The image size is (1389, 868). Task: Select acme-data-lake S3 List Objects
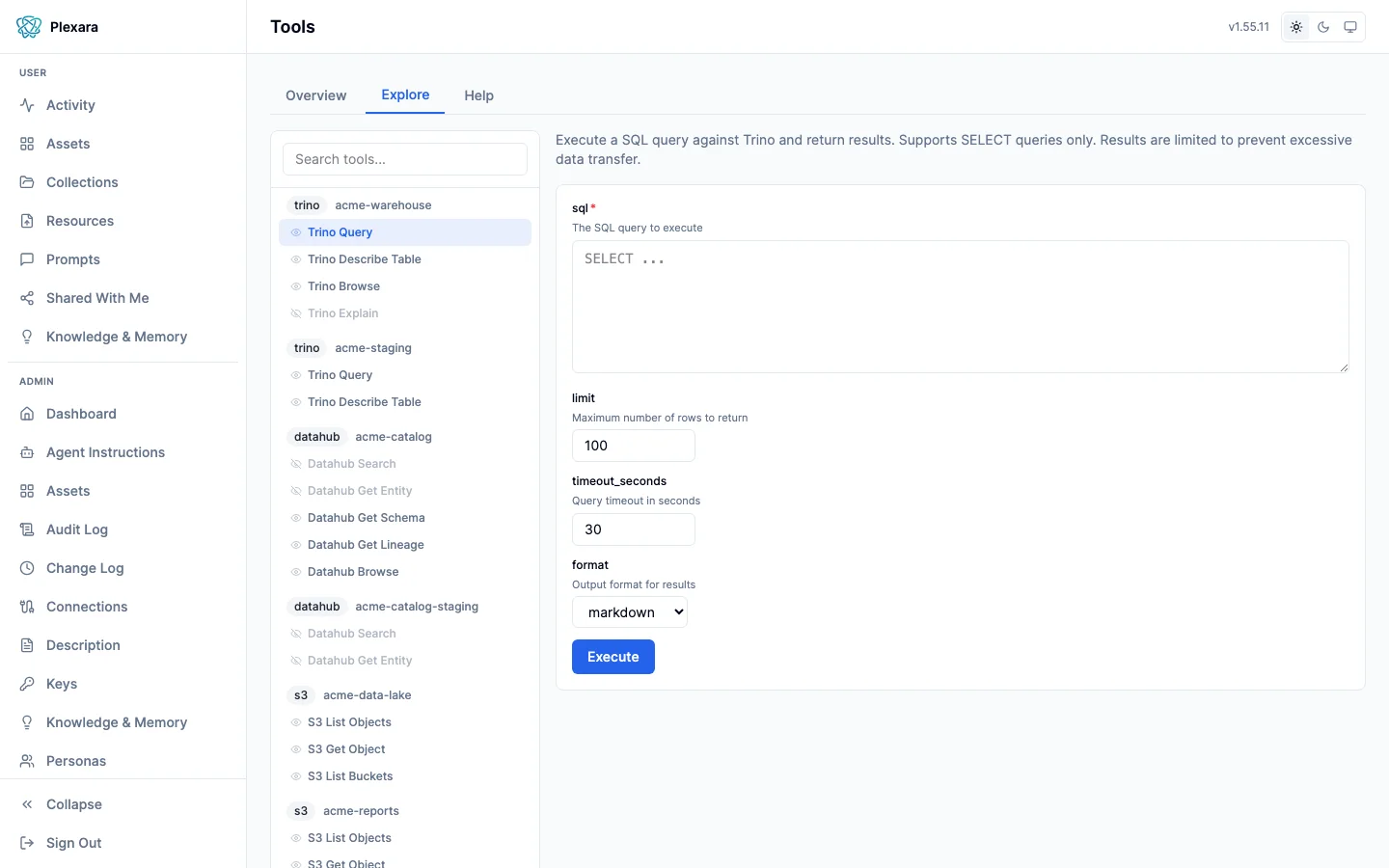pos(405,722)
